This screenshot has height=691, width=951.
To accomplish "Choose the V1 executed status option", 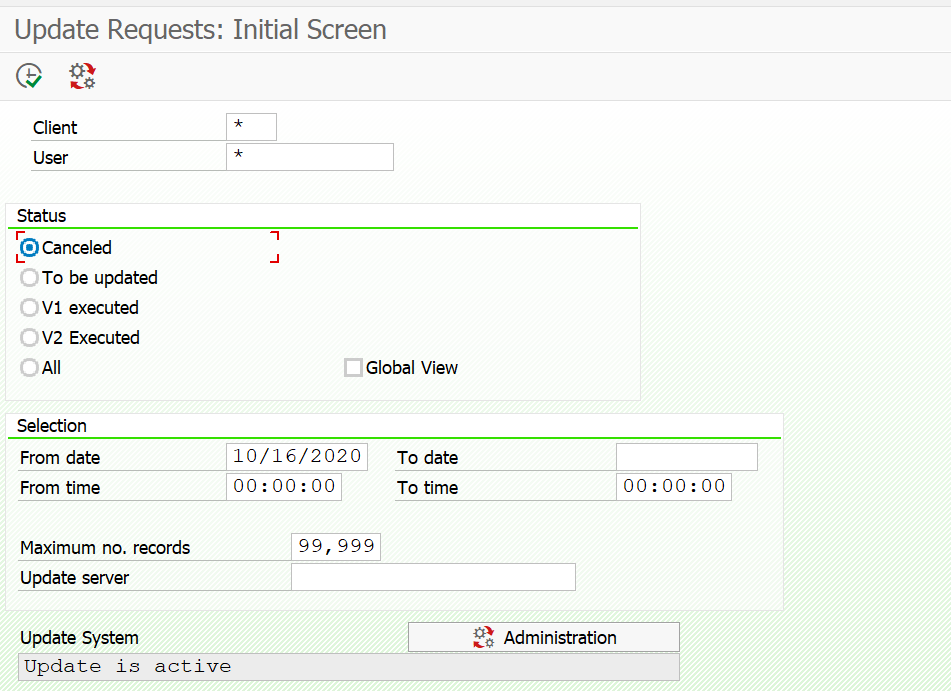I will [29, 308].
